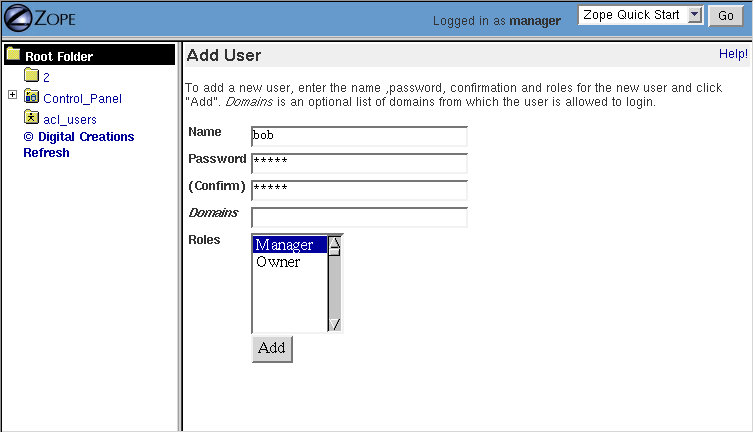Click the Control_Panel folder icon
Image resolution: width=754 pixels, height=432 pixels.
(31, 97)
